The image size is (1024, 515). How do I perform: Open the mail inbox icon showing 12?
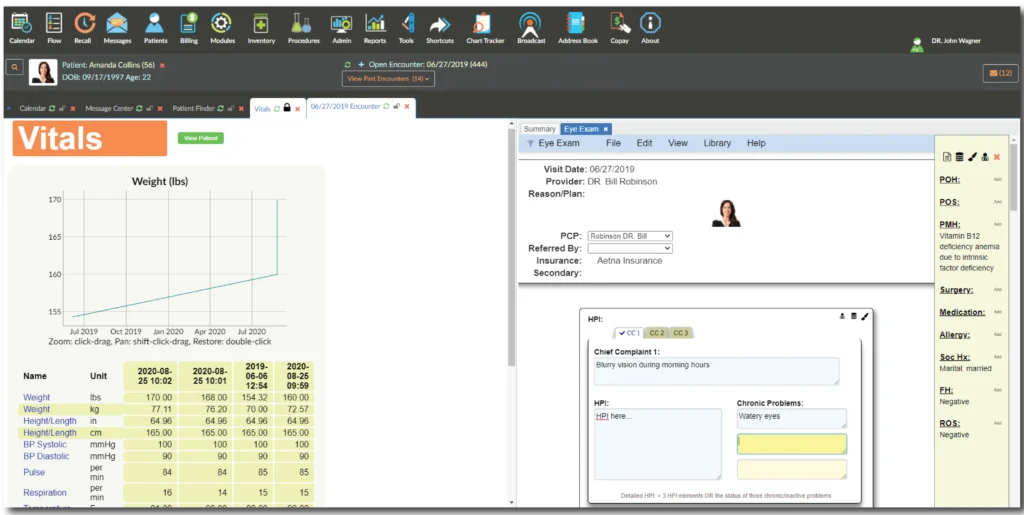(x=999, y=73)
